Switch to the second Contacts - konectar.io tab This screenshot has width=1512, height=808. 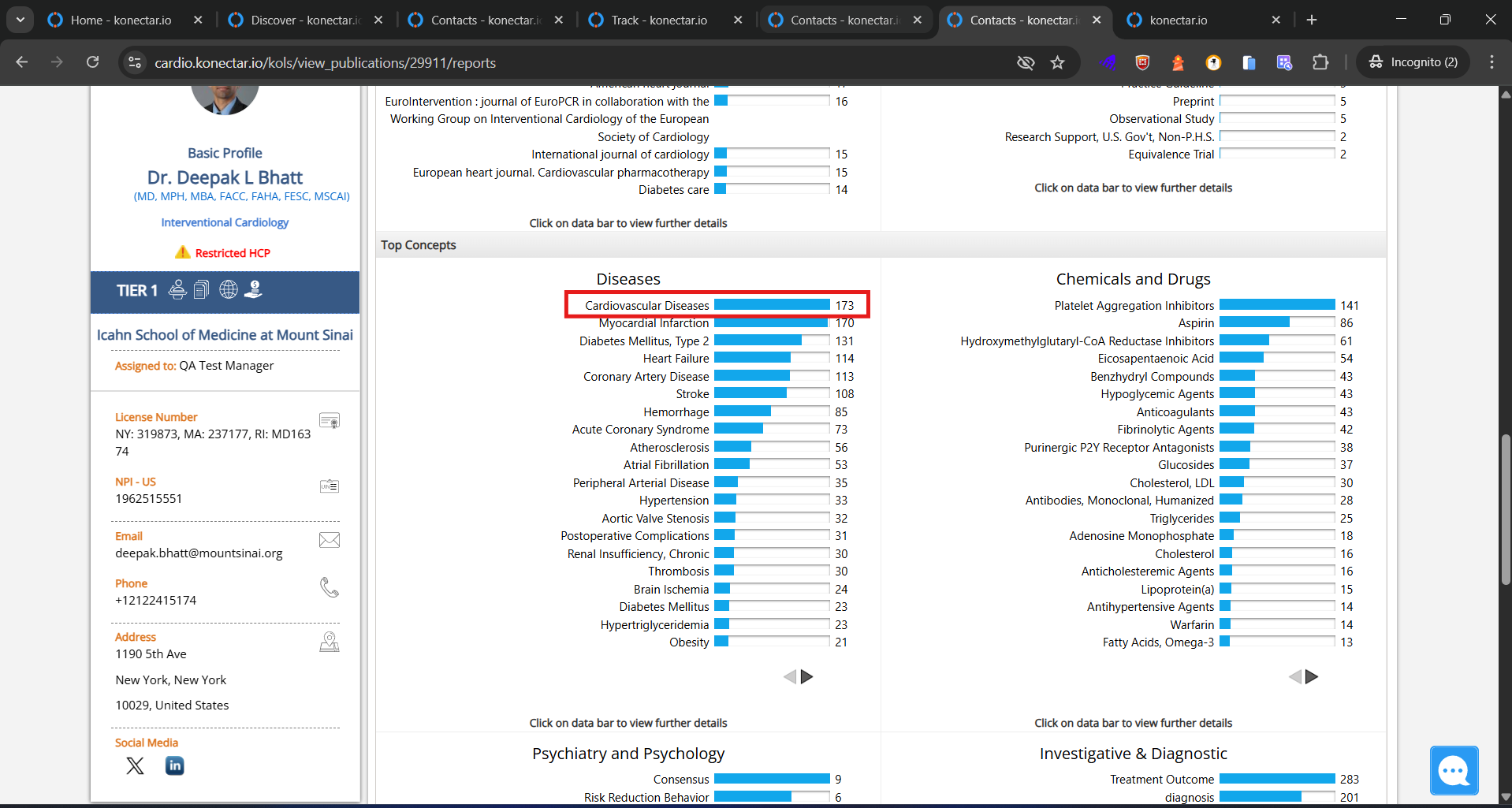pyautogui.click(x=844, y=20)
